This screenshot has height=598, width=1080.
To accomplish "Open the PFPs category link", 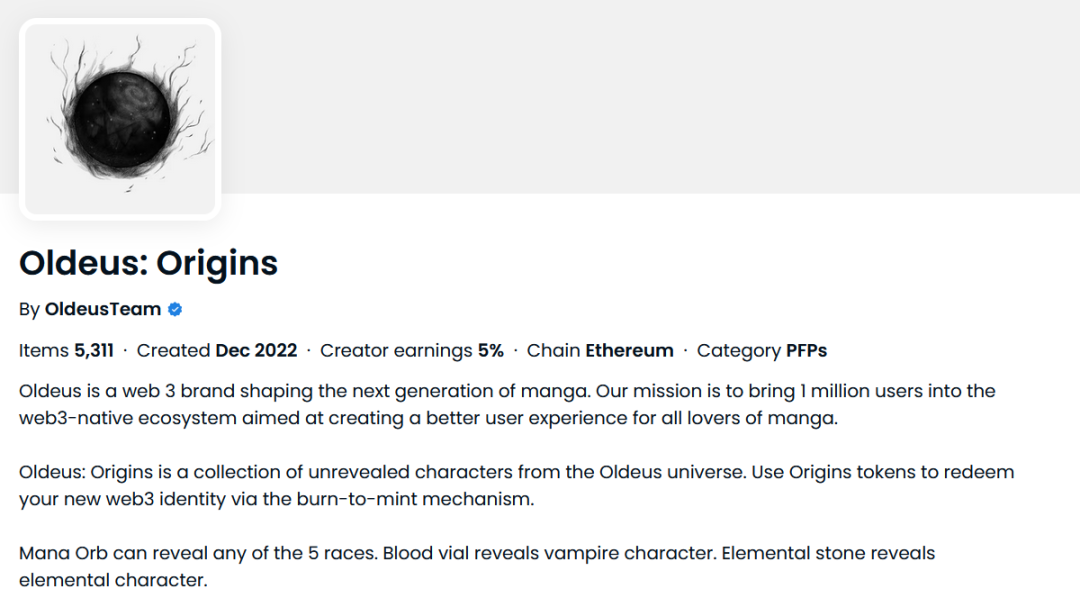I will [806, 351].
